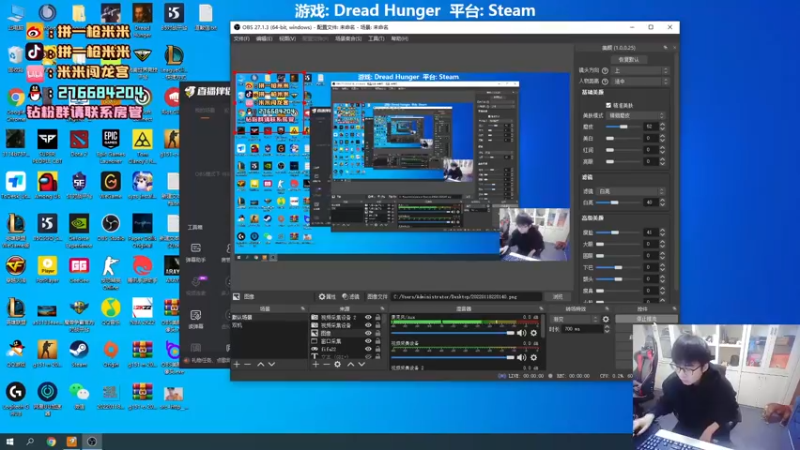Screen dimensions: 800x450
Task: Toggle visibility of 窗口采集 source
Action: (x=368, y=341)
